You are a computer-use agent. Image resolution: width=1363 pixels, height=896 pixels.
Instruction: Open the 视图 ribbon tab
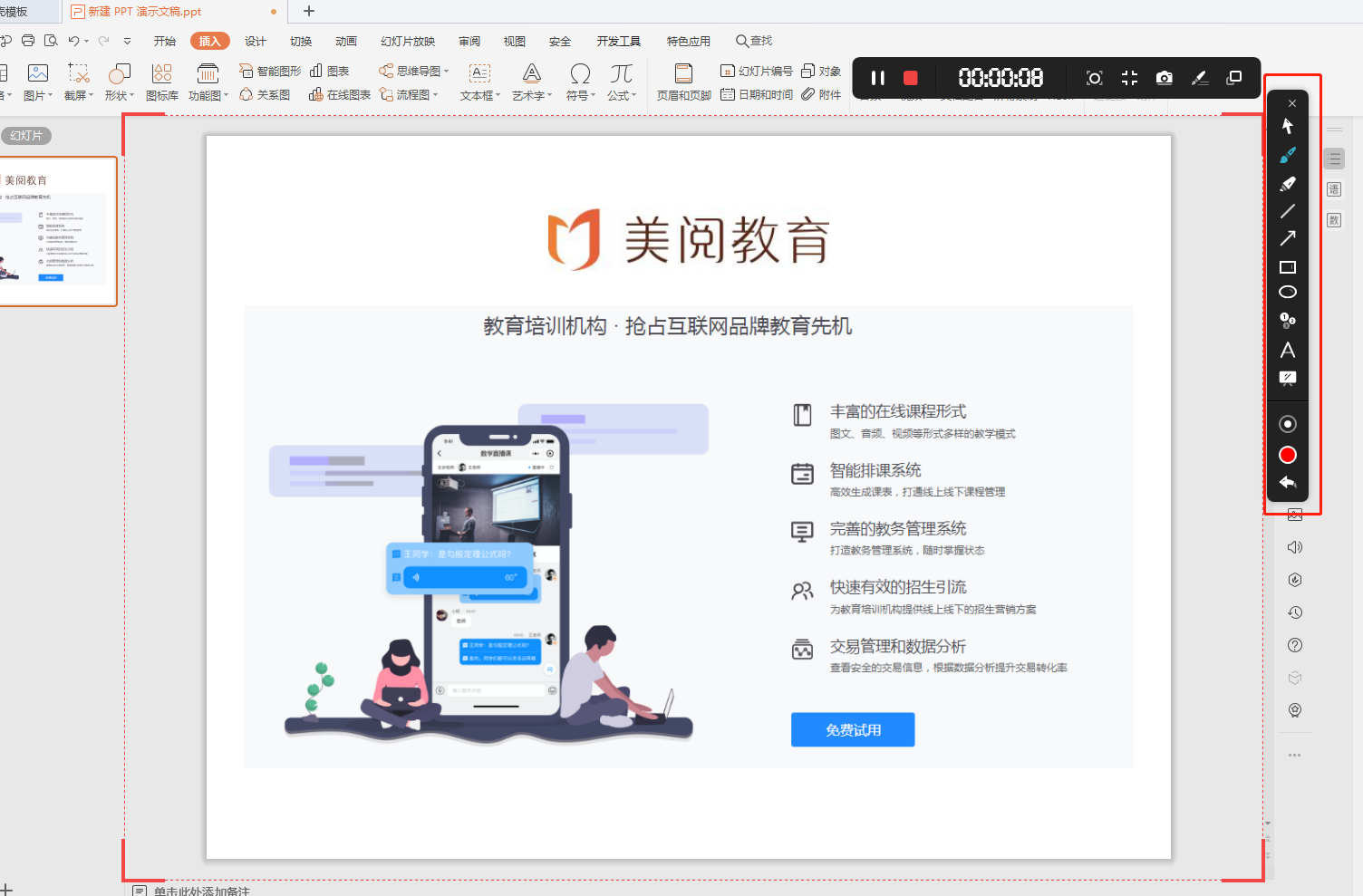pos(515,41)
